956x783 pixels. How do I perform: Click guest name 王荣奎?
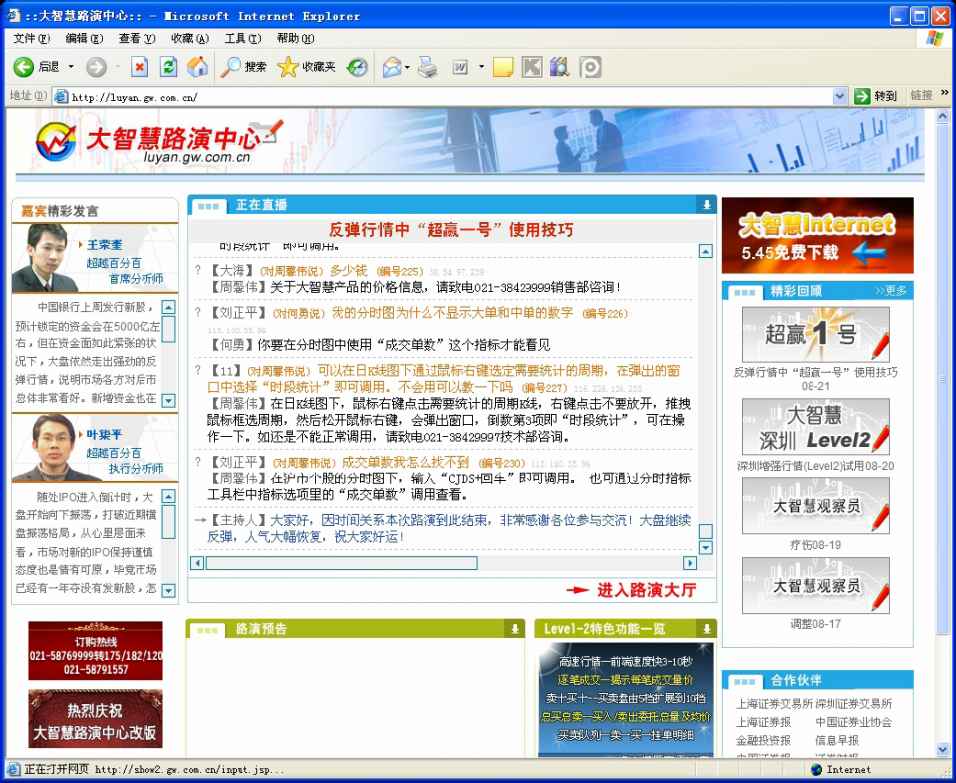click(104, 245)
